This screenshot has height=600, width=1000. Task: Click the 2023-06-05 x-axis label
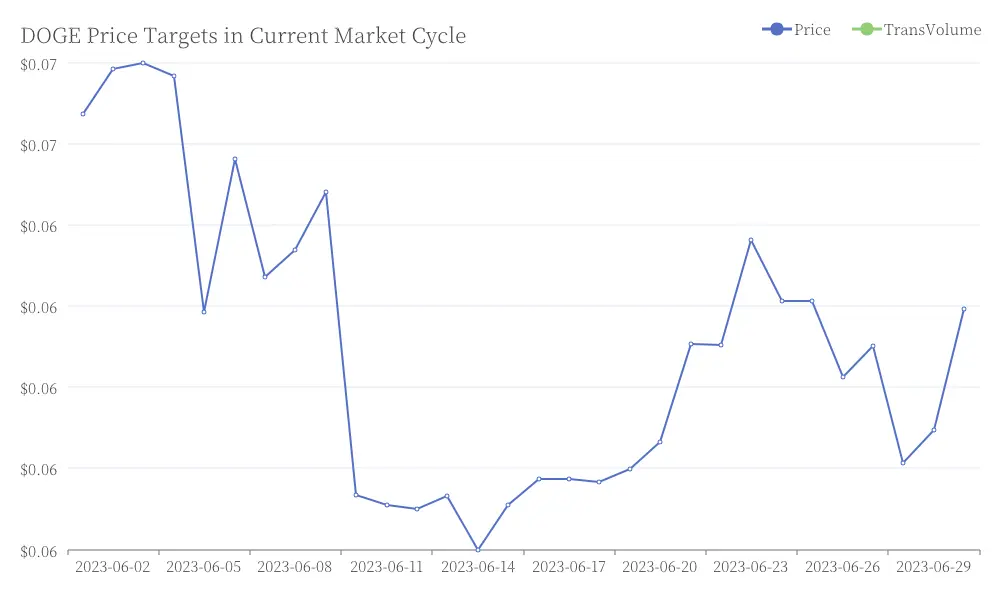coord(203,567)
